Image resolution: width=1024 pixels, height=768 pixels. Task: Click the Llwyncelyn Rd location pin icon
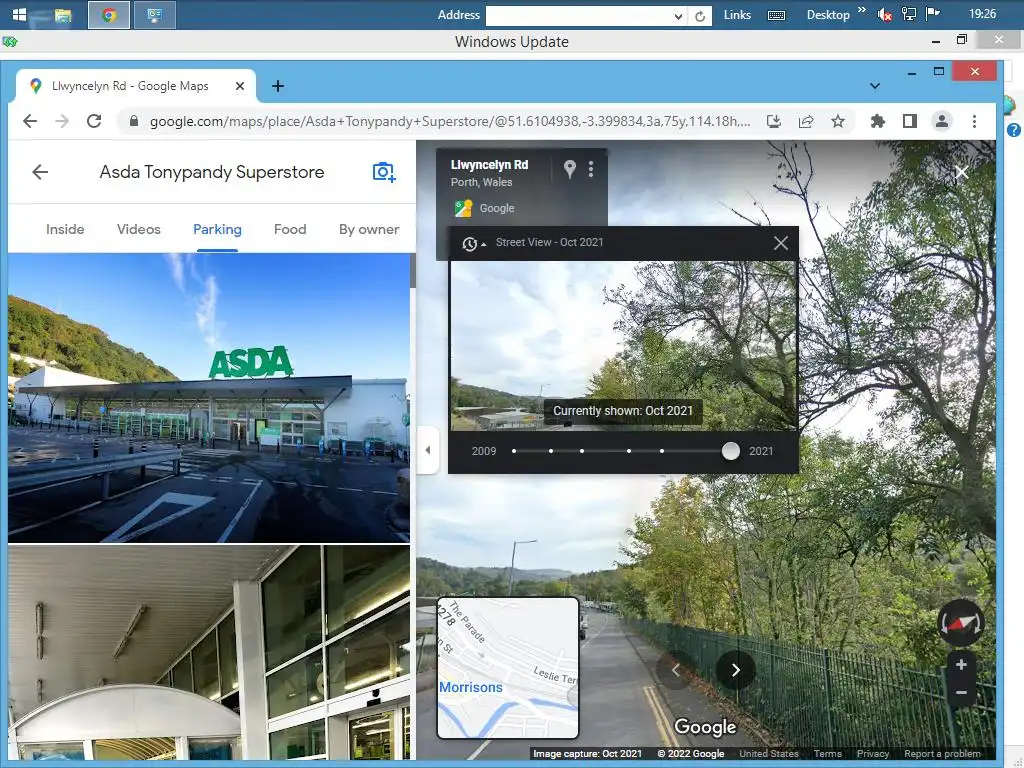tap(569, 169)
